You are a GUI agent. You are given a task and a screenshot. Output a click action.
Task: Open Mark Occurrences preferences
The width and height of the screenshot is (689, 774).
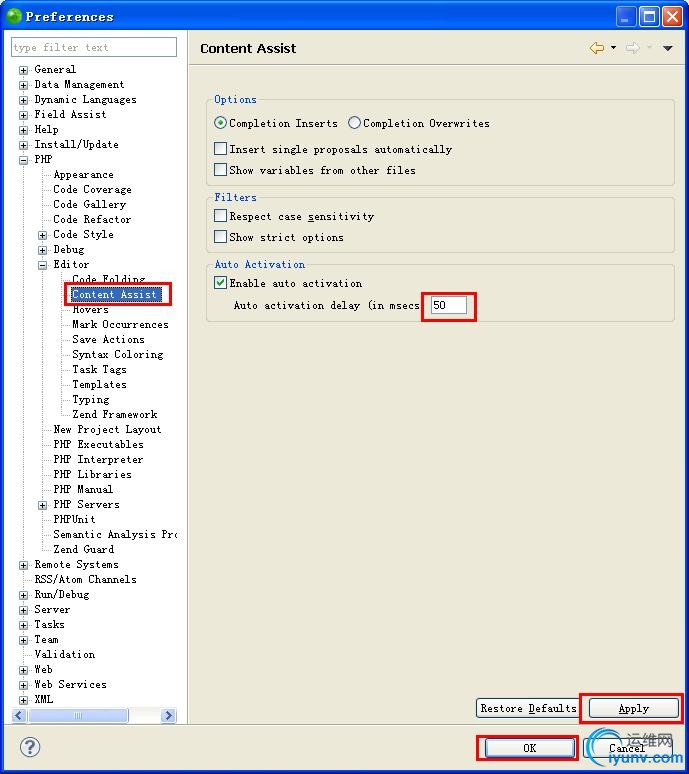[120, 324]
